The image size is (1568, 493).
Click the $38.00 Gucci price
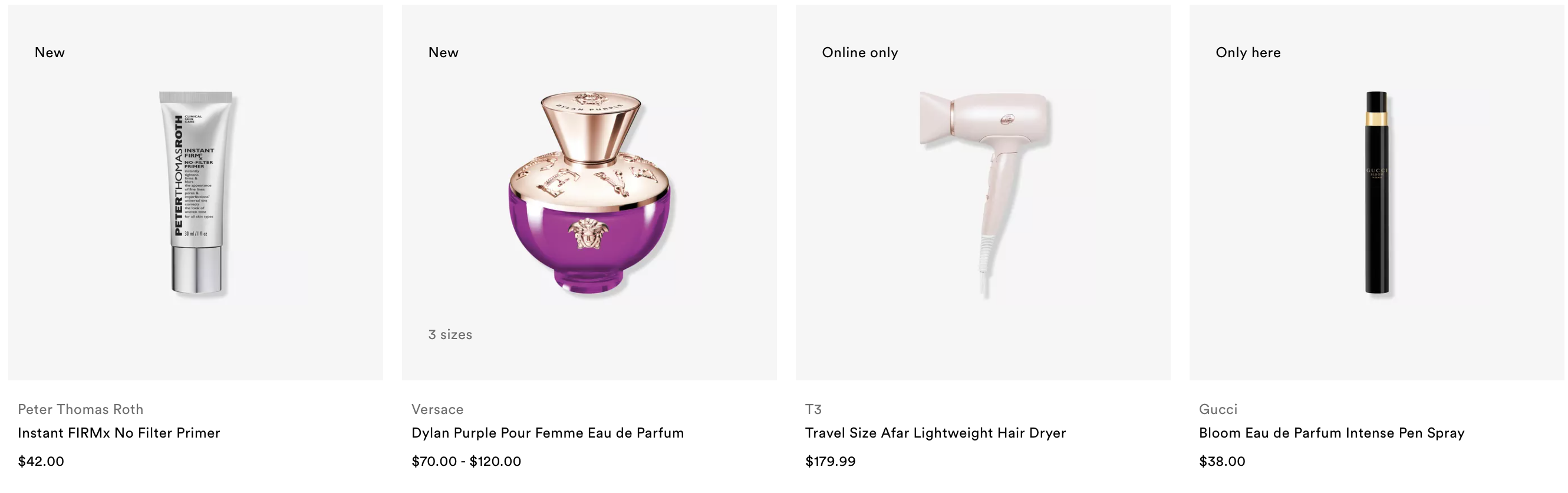click(x=1221, y=461)
